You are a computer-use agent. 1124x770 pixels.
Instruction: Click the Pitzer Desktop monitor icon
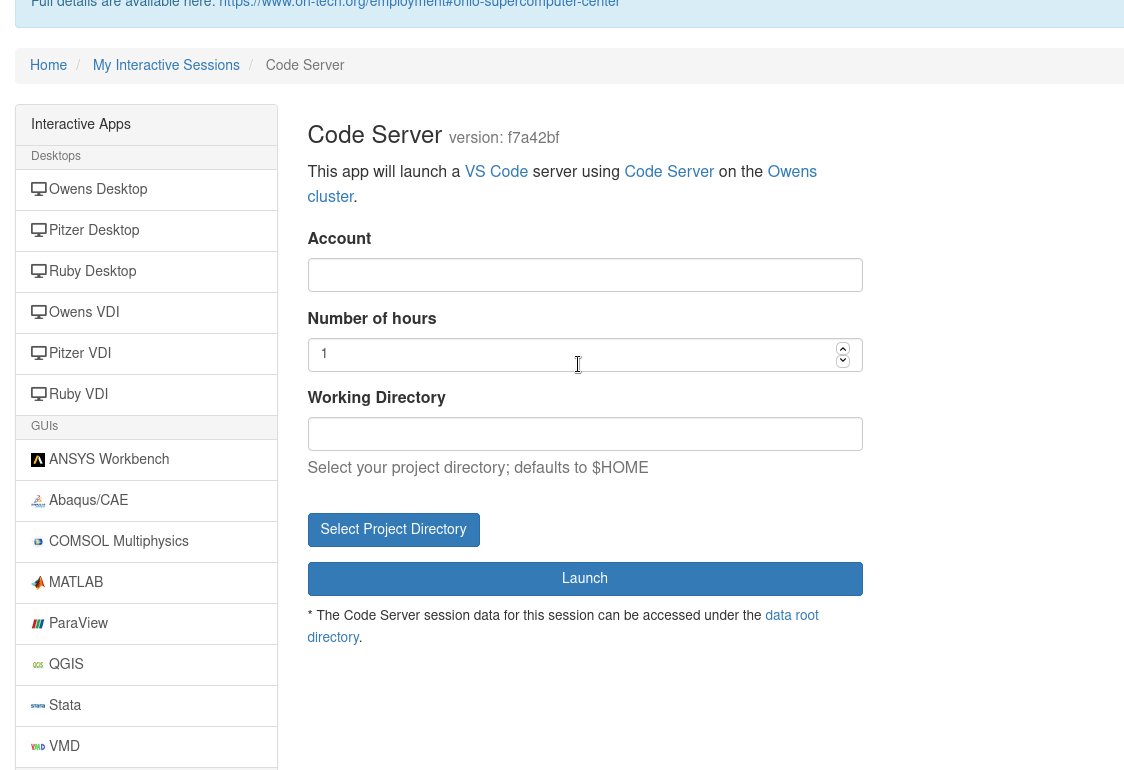point(39,230)
